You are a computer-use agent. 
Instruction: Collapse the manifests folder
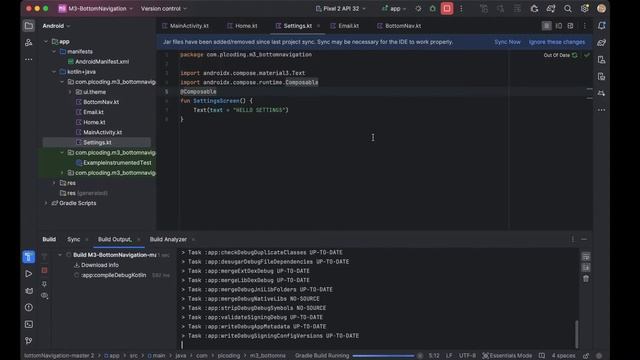coord(54,52)
